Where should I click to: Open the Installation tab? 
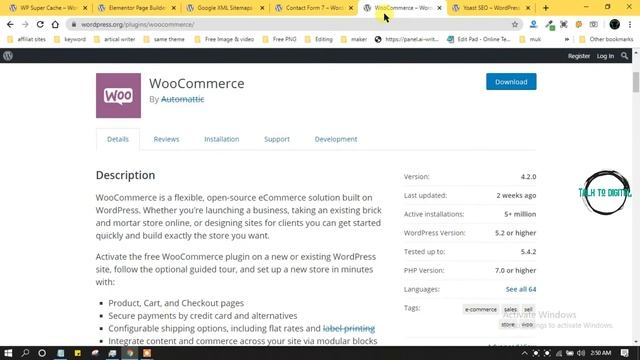(222, 139)
